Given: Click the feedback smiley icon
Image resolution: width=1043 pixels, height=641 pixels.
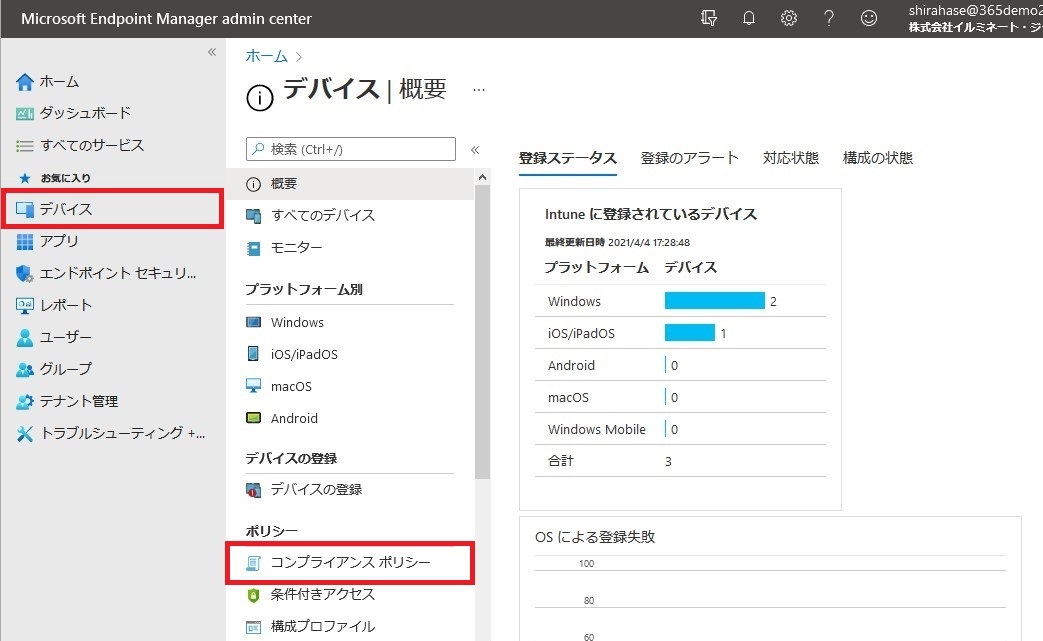Looking at the screenshot, I should (x=869, y=18).
